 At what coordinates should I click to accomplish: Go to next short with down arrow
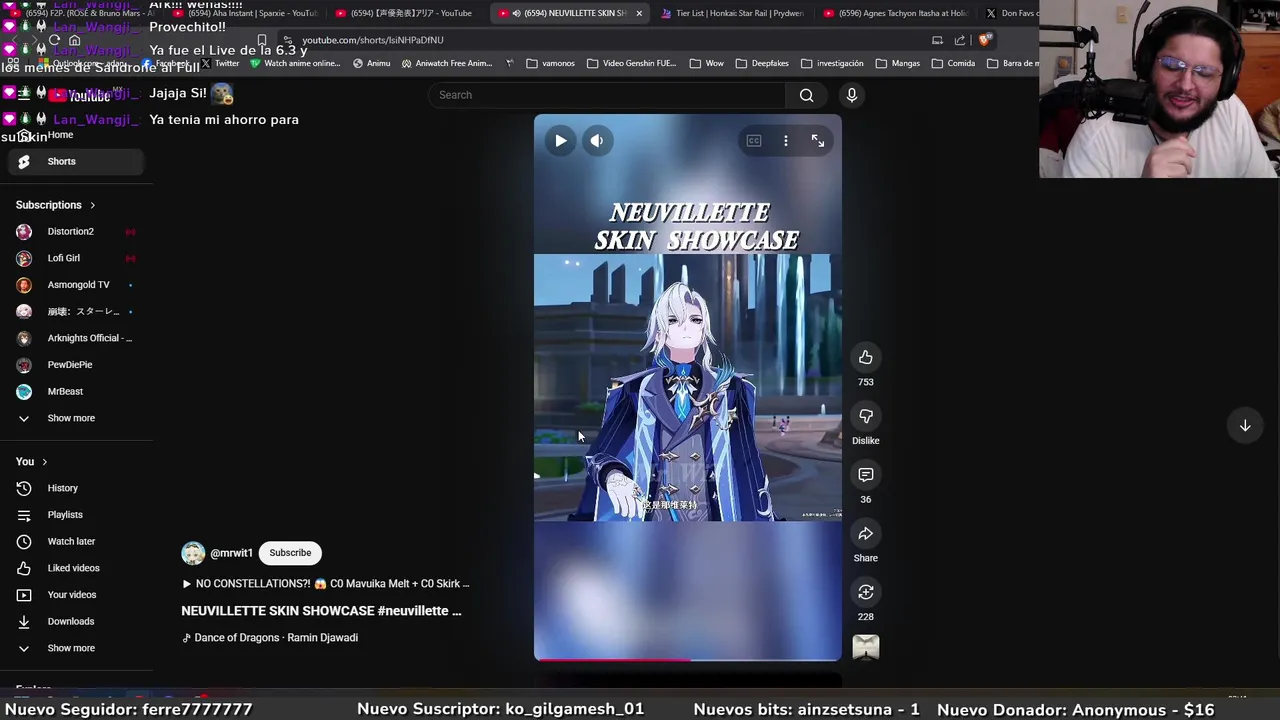coord(1245,426)
